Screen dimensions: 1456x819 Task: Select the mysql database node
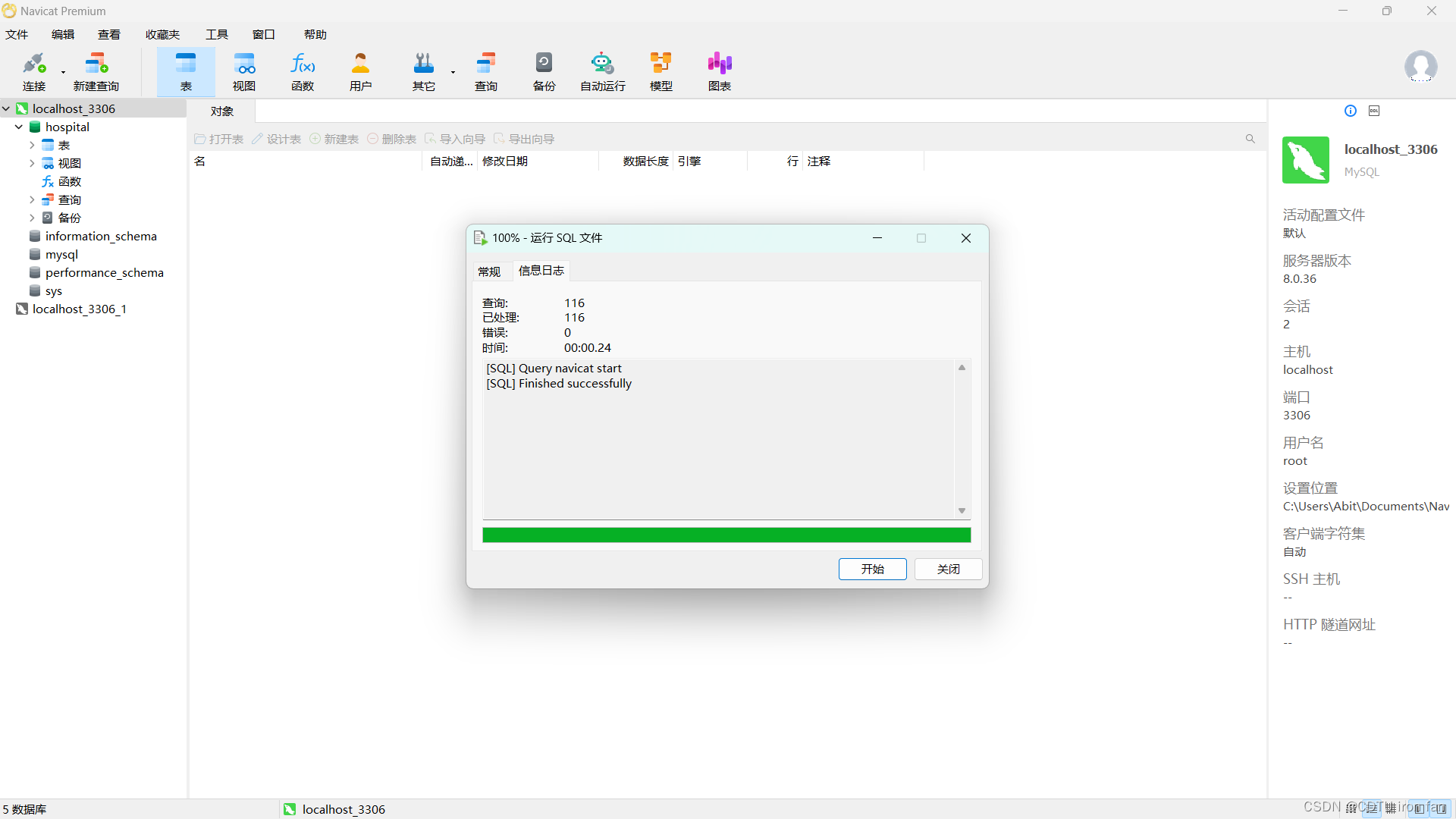coord(61,254)
